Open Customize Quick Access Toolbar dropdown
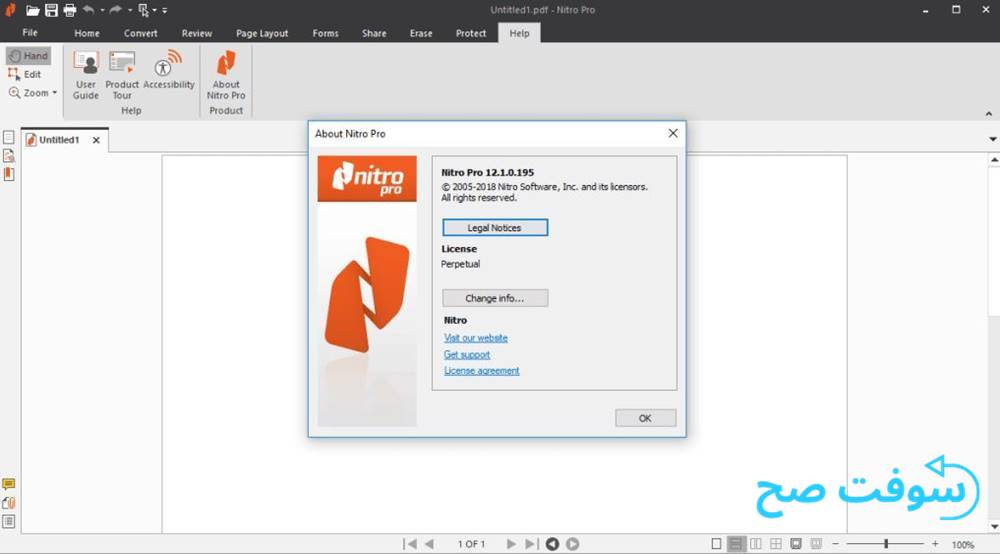The width and height of the screenshot is (1000, 554). point(165,10)
